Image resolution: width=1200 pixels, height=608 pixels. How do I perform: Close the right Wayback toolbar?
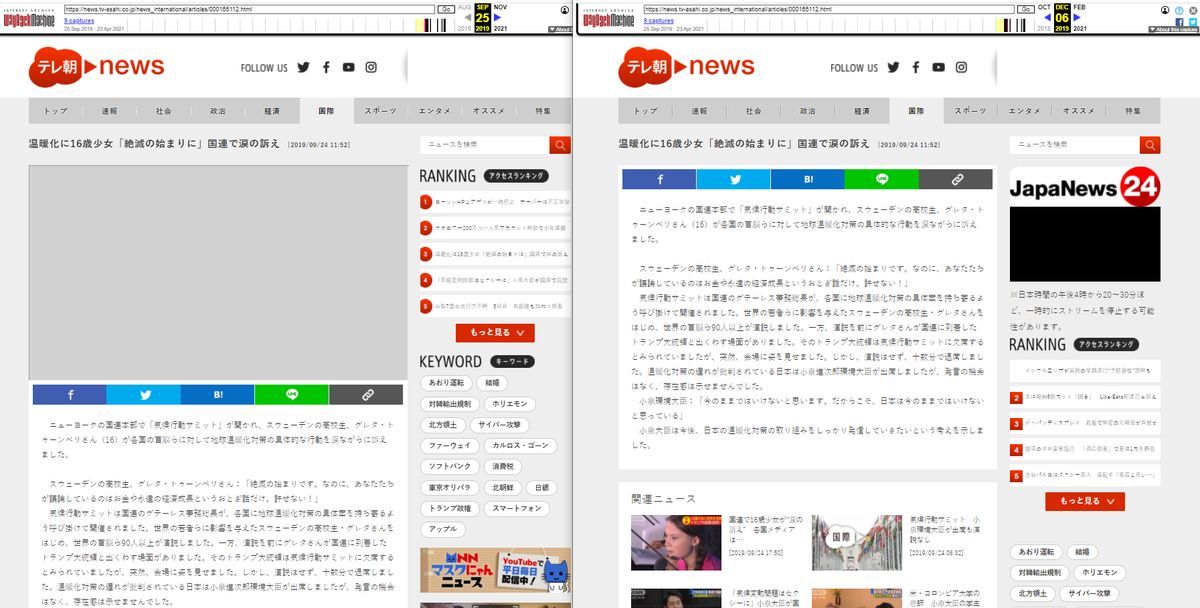1193,10
